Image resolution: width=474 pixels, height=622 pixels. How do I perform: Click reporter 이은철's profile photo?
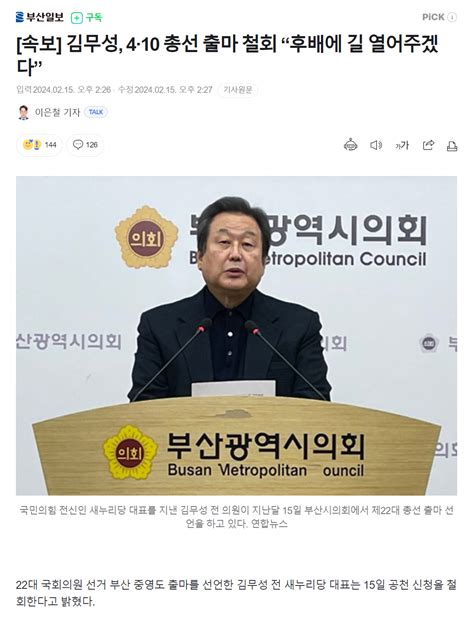(23, 112)
